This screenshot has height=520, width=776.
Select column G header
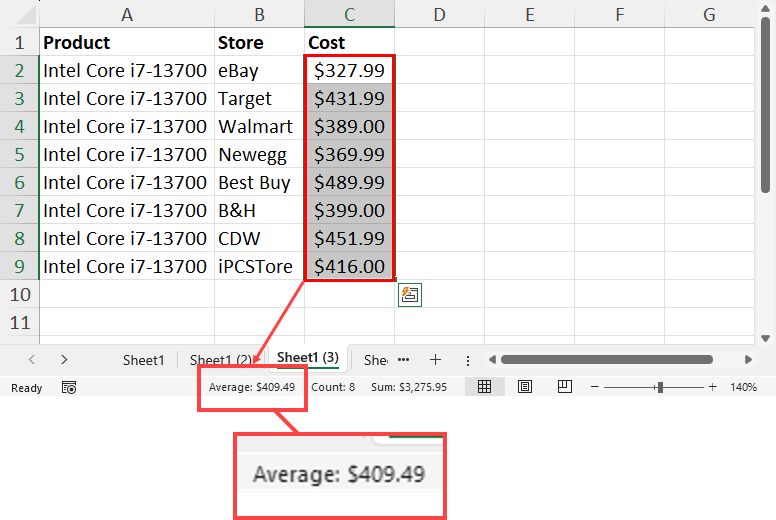coord(709,14)
